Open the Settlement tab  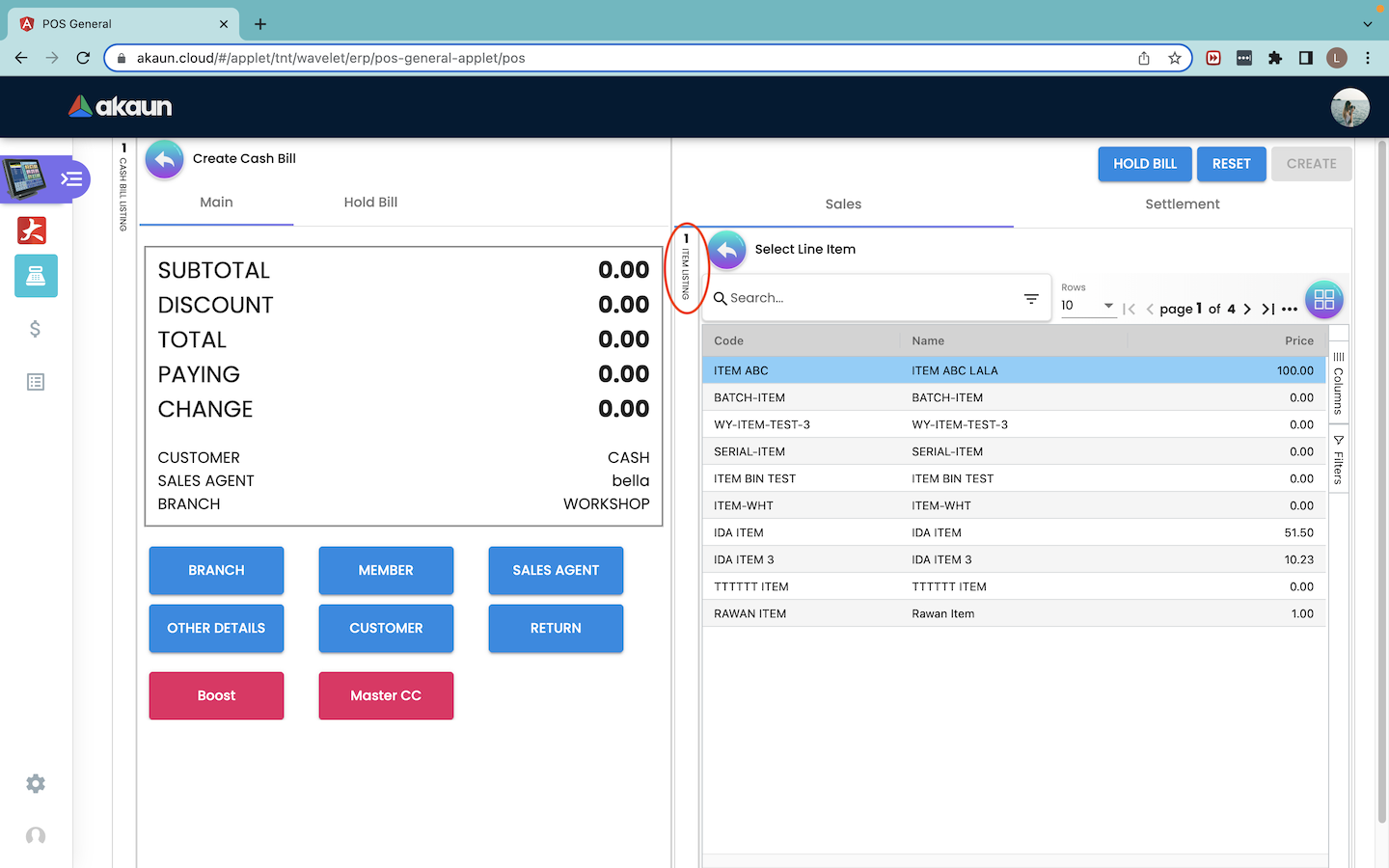point(1182,204)
